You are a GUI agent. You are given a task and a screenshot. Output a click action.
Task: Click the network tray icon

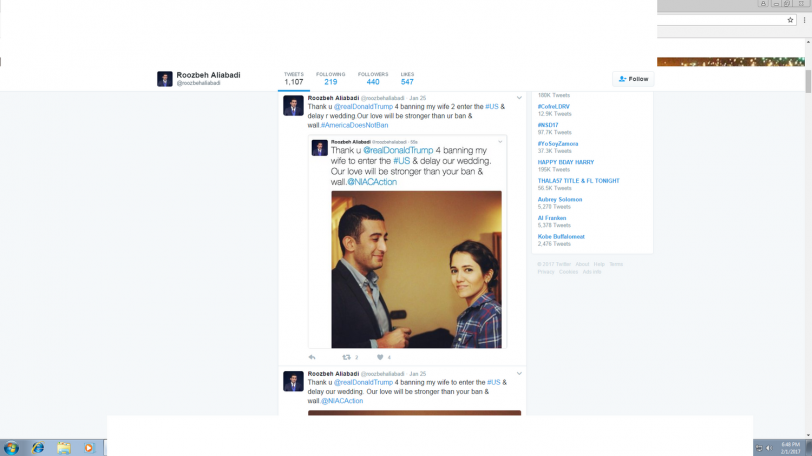759,448
